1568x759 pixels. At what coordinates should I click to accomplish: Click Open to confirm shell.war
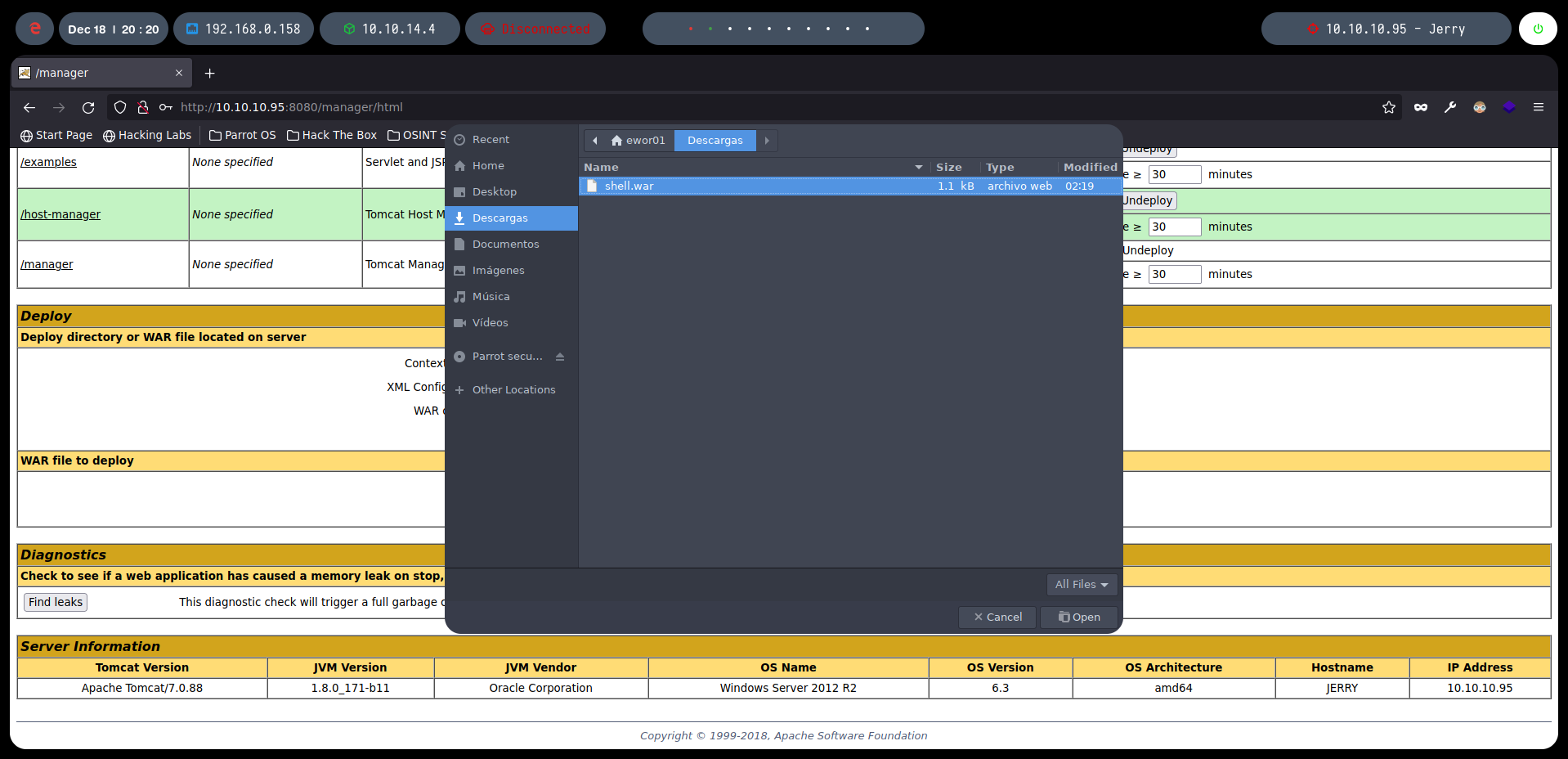click(1079, 618)
